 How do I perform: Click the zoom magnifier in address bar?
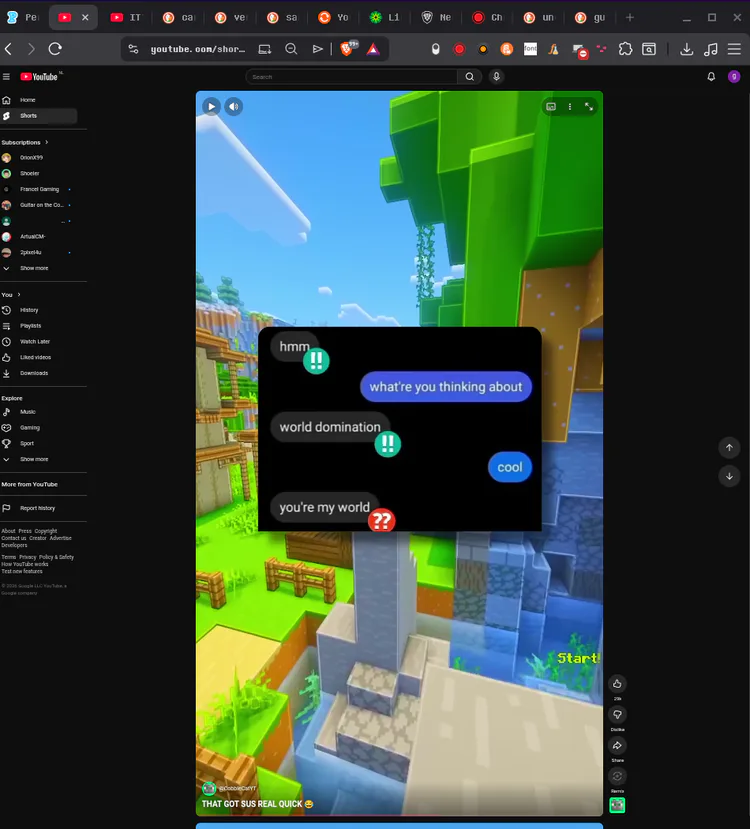[x=291, y=49]
